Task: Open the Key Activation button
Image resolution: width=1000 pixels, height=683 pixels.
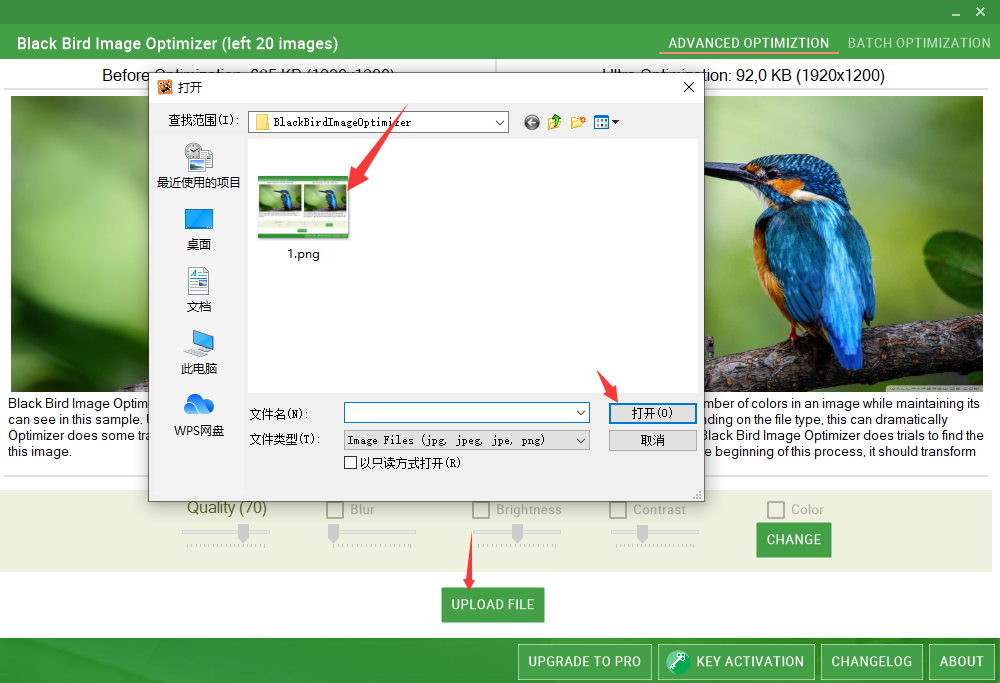Action: [736, 661]
